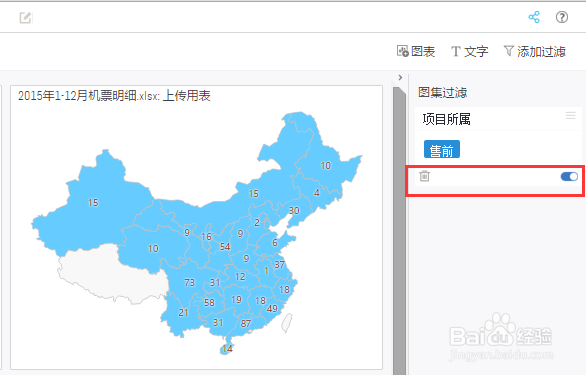Select the map region labeled 30
The width and height of the screenshot is (586, 375).
(x=294, y=210)
